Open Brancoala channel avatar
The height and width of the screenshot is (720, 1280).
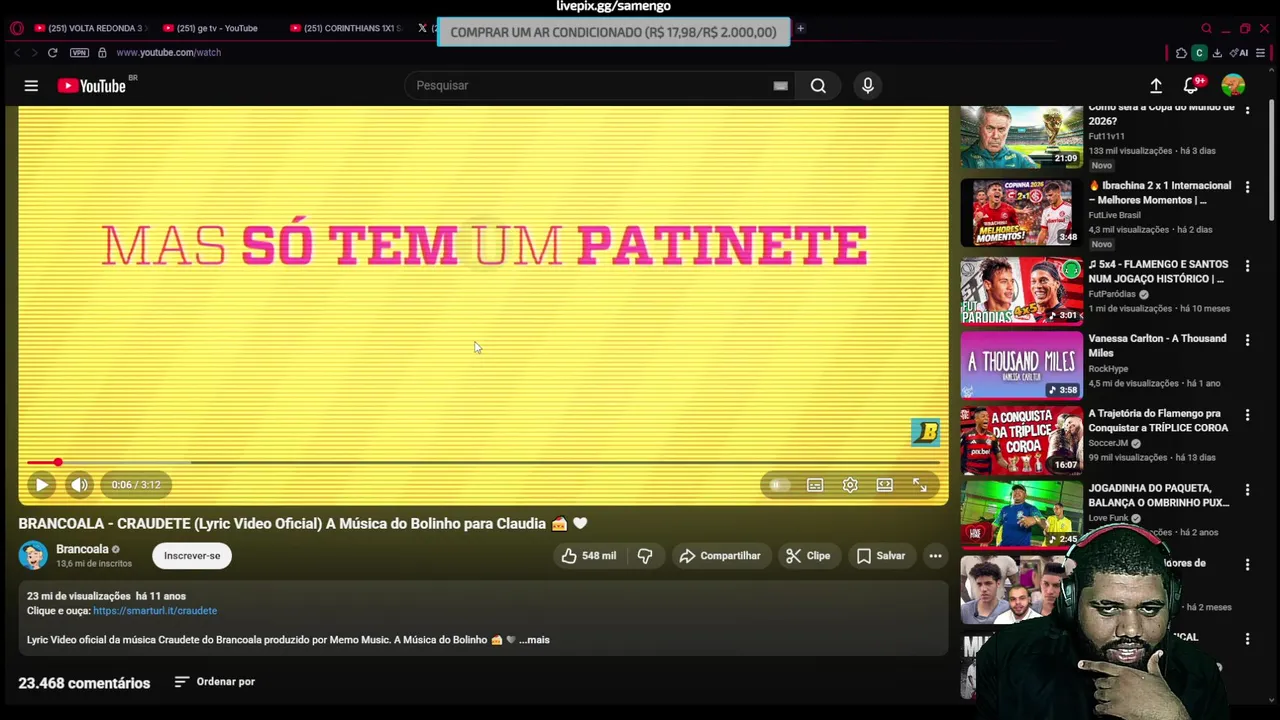pyautogui.click(x=33, y=555)
